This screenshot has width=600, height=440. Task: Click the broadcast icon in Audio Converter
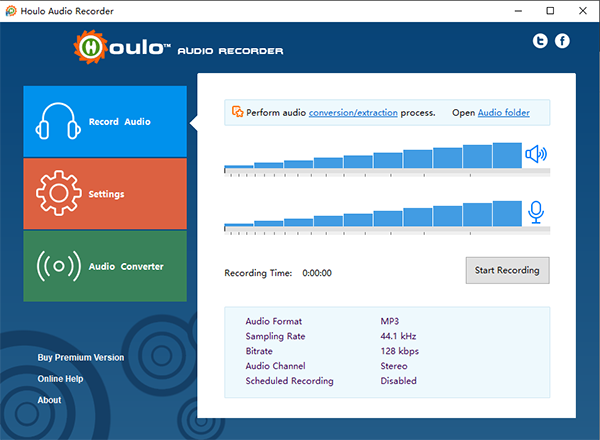59,266
